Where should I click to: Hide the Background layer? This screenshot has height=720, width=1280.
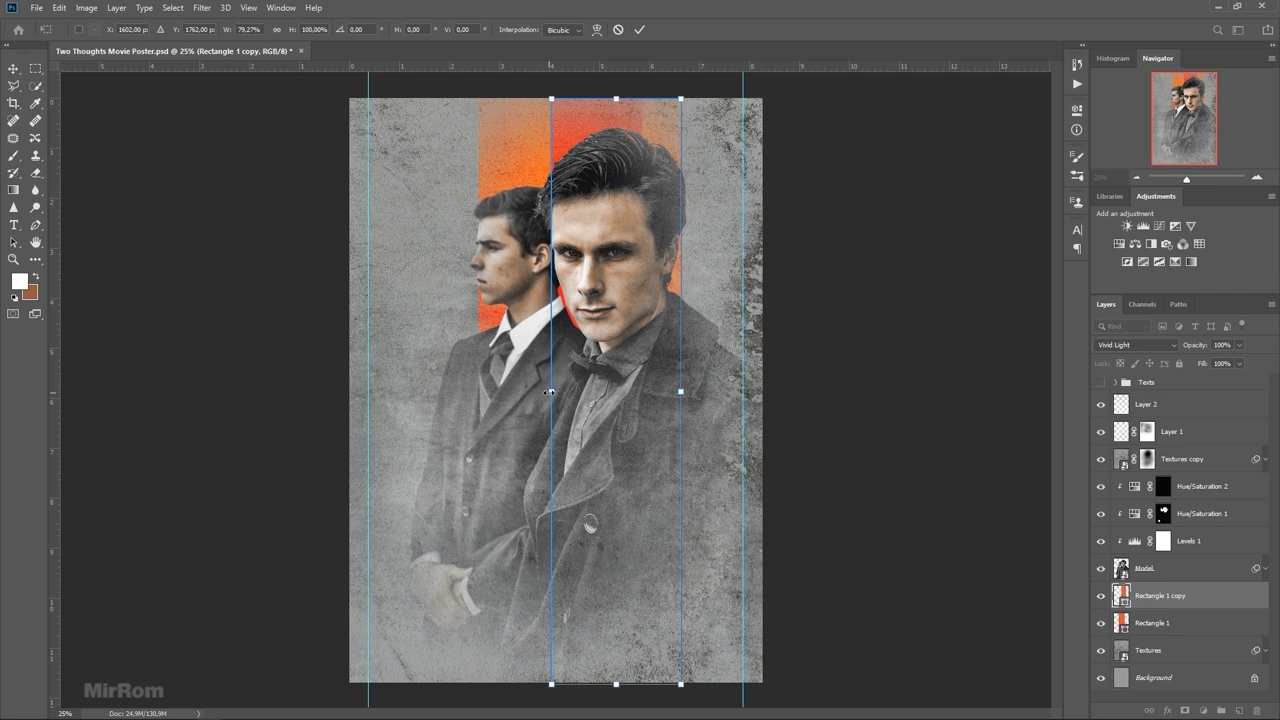coord(1101,678)
